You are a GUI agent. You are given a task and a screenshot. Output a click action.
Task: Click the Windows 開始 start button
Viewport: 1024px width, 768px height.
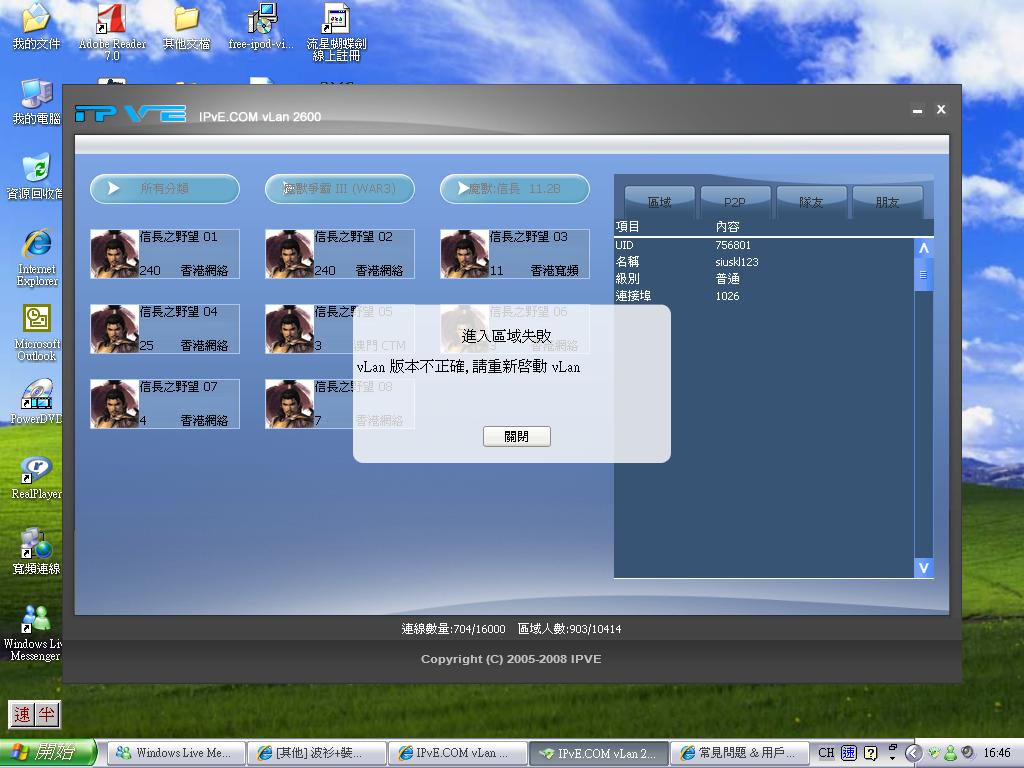click(48, 753)
